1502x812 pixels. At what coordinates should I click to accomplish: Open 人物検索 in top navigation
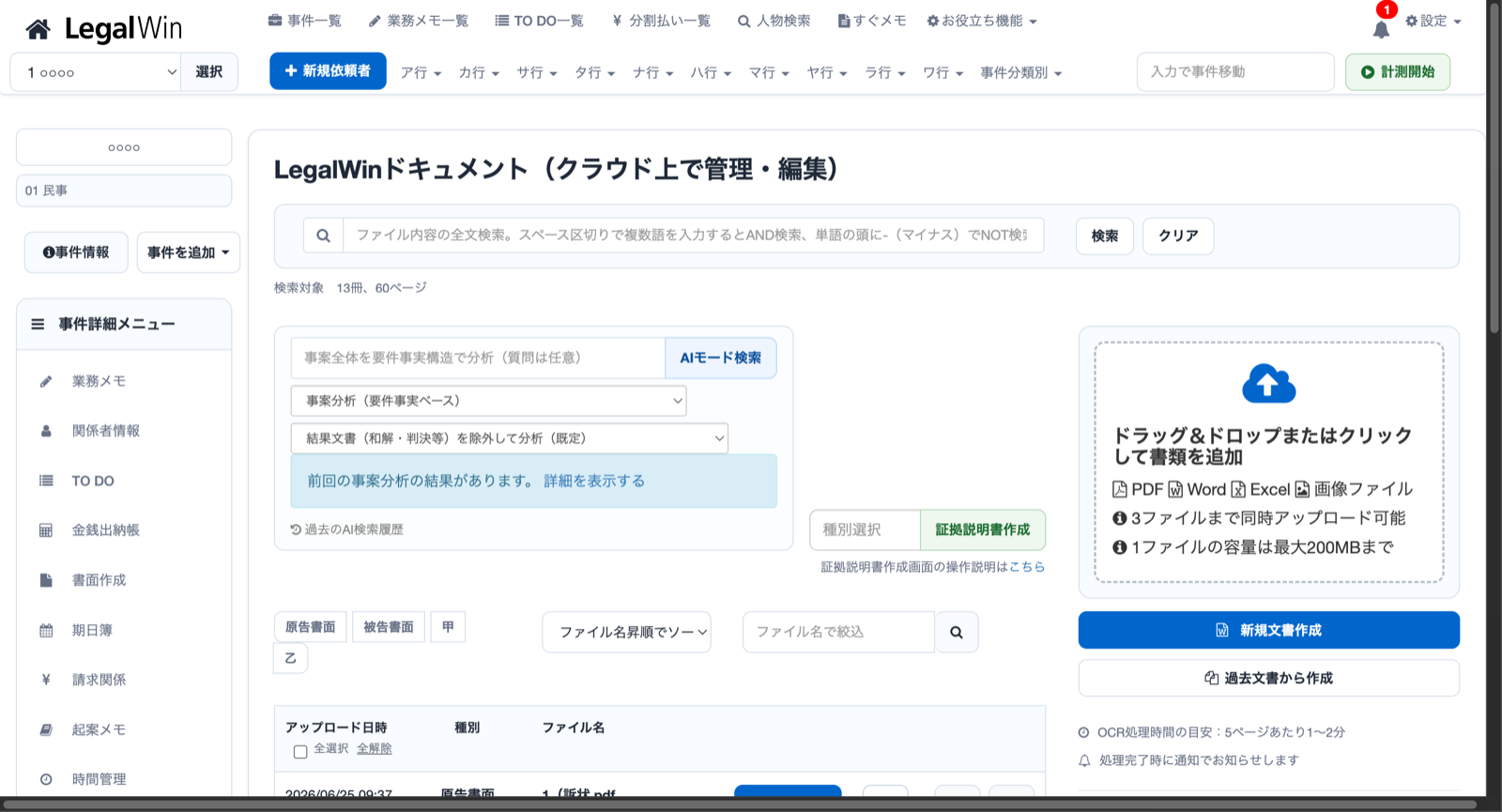pos(774,21)
